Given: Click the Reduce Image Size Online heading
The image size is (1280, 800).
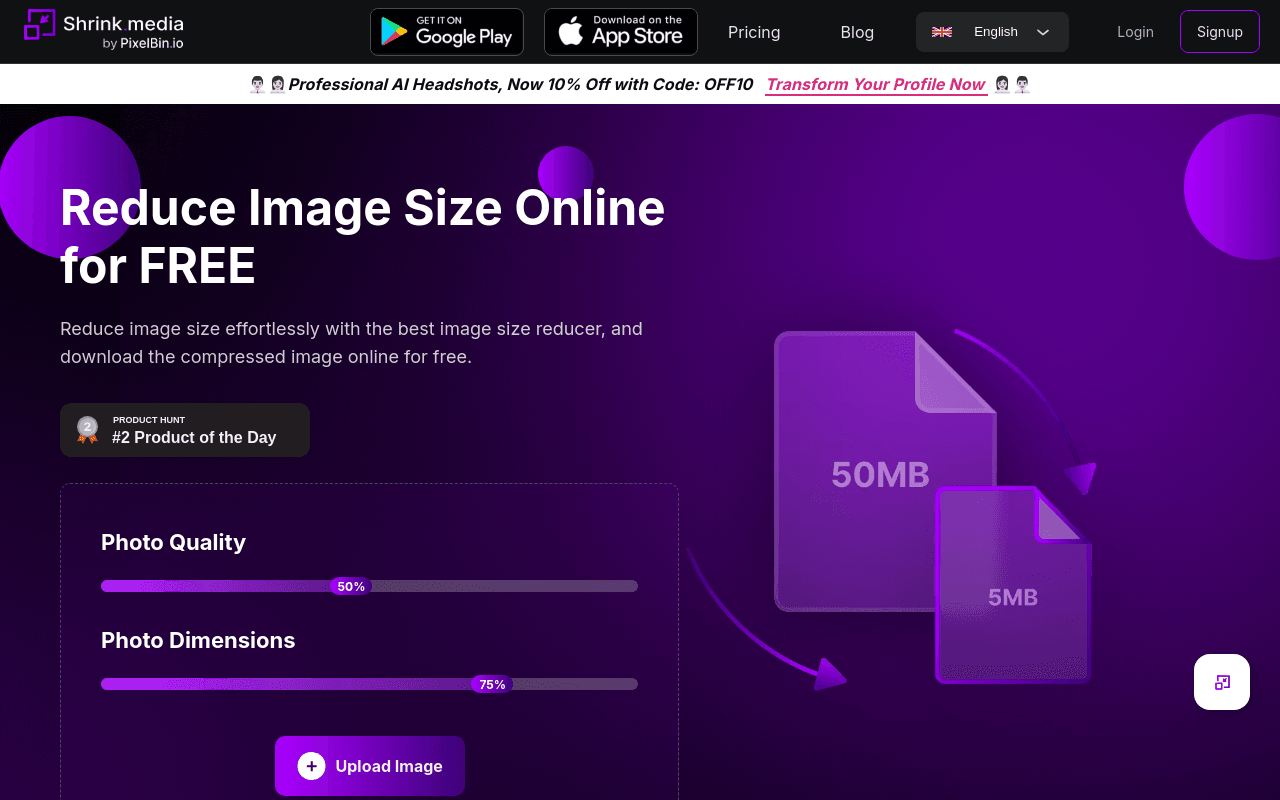Looking at the screenshot, I should coord(362,237).
